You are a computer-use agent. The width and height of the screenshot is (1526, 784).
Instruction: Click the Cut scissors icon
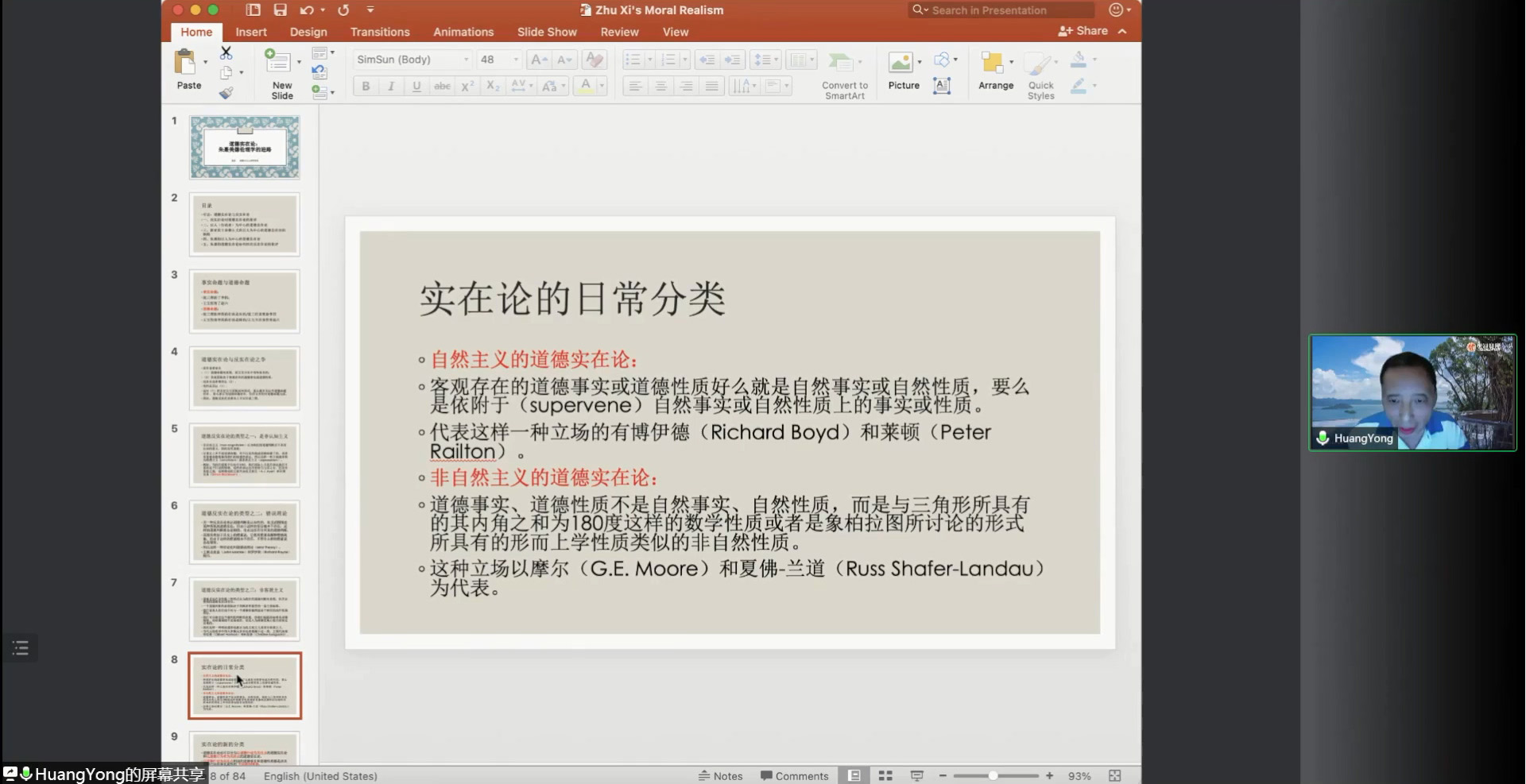tap(227, 53)
